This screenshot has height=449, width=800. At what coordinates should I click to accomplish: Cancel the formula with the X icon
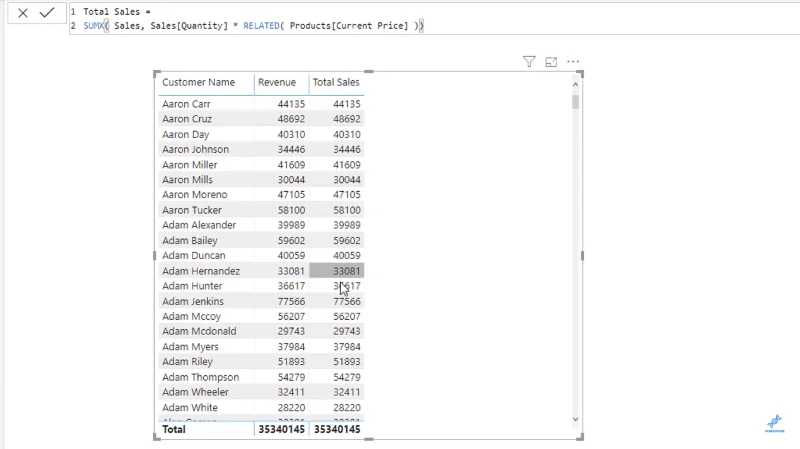click(23, 13)
